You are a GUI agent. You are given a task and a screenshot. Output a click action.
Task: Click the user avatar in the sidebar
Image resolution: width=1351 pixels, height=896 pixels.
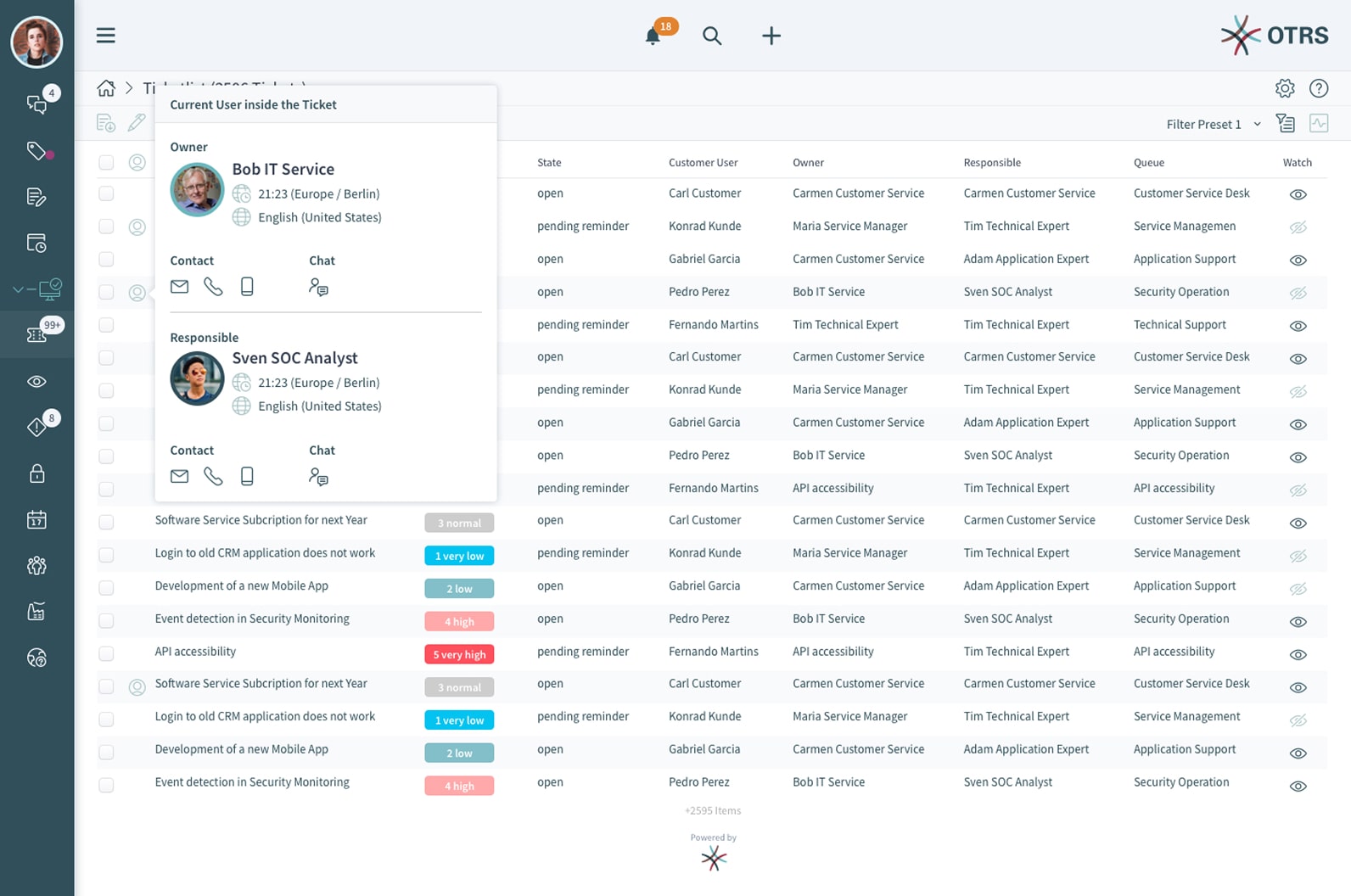(36, 41)
